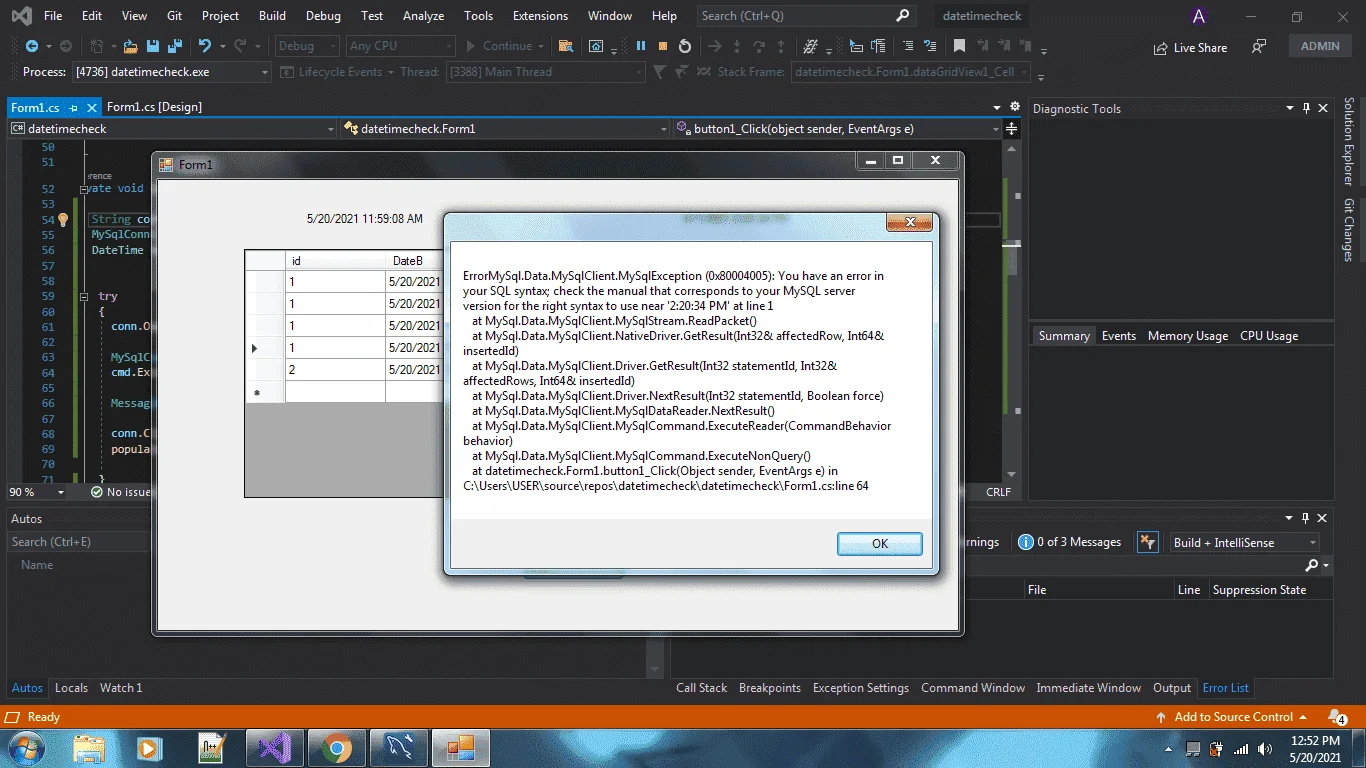Click Add to Source Control in status bar

tap(1231, 717)
